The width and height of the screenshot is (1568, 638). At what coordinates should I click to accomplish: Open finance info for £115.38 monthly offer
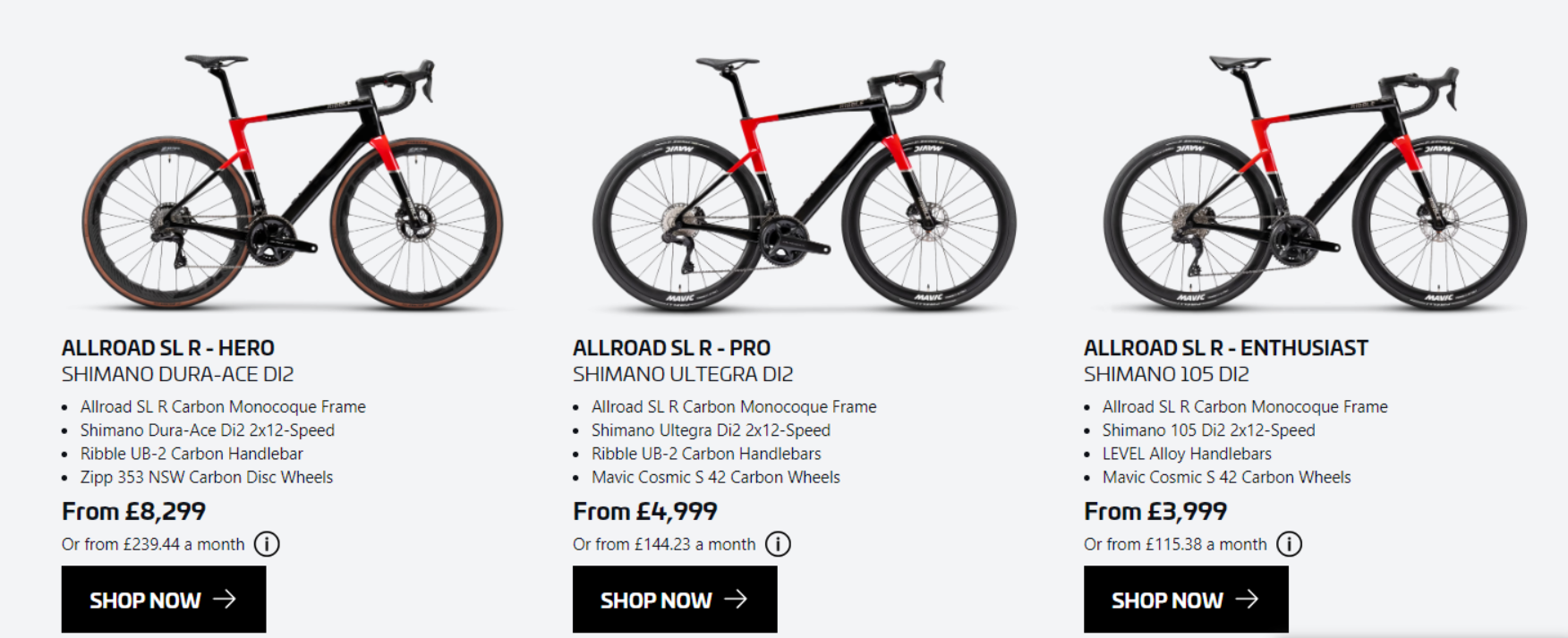point(1289,544)
